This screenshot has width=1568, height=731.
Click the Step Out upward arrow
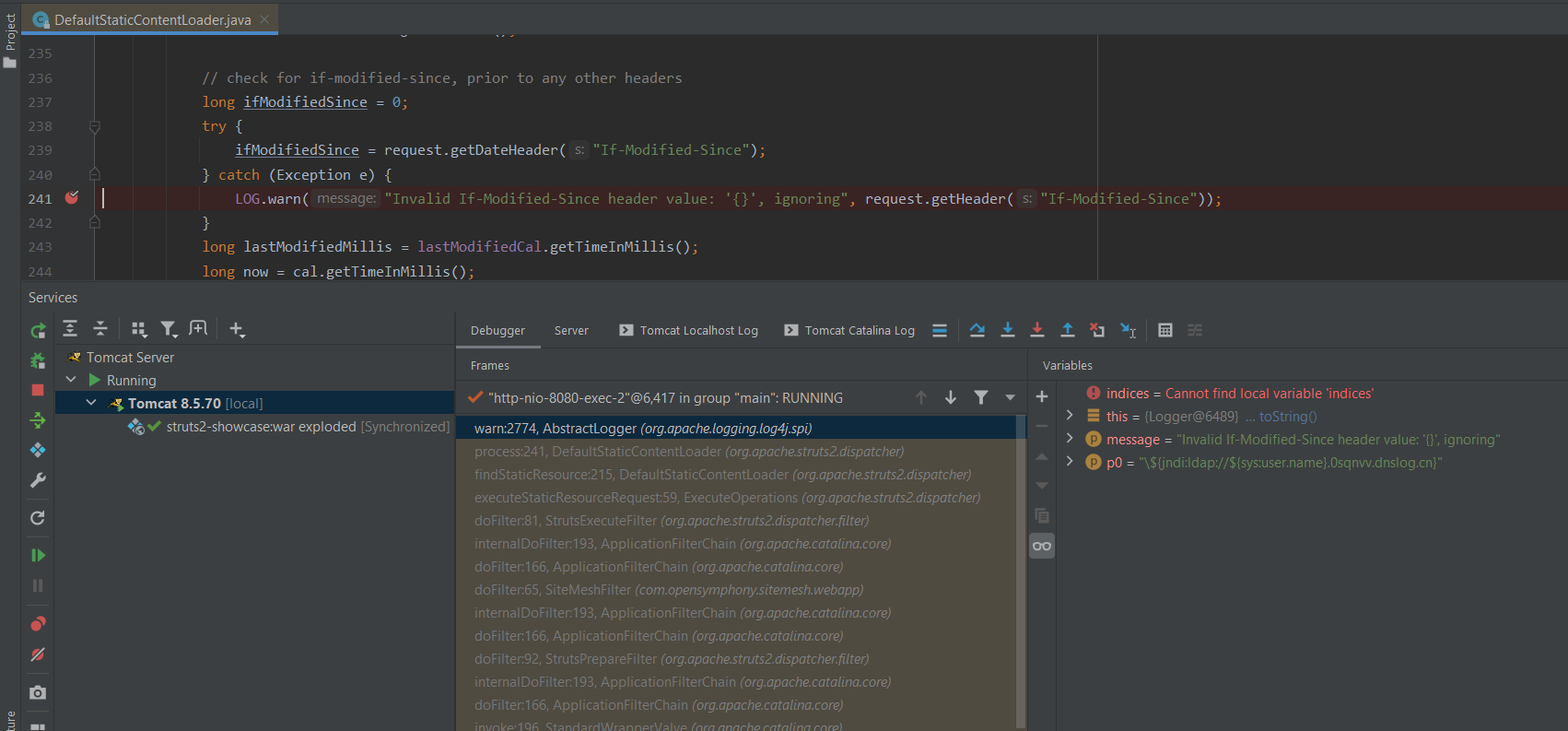[x=1068, y=330]
